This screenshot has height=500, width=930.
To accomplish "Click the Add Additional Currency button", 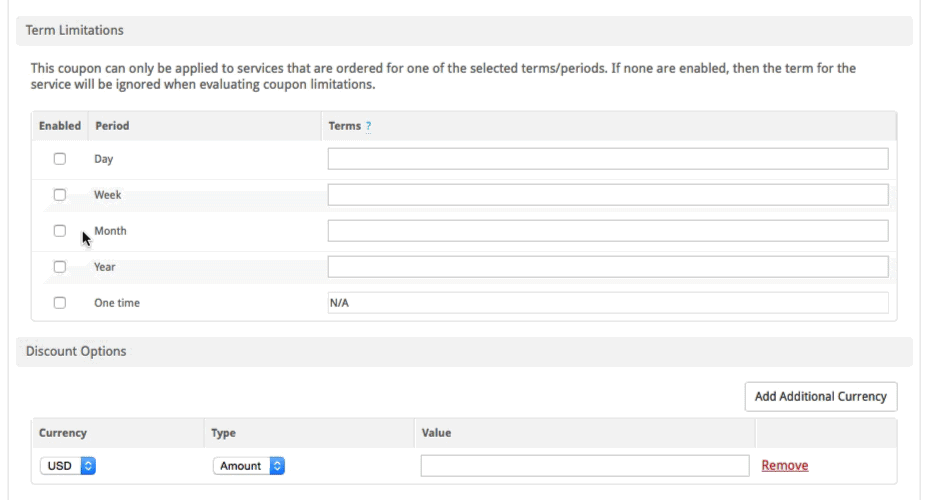I will point(821,396).
